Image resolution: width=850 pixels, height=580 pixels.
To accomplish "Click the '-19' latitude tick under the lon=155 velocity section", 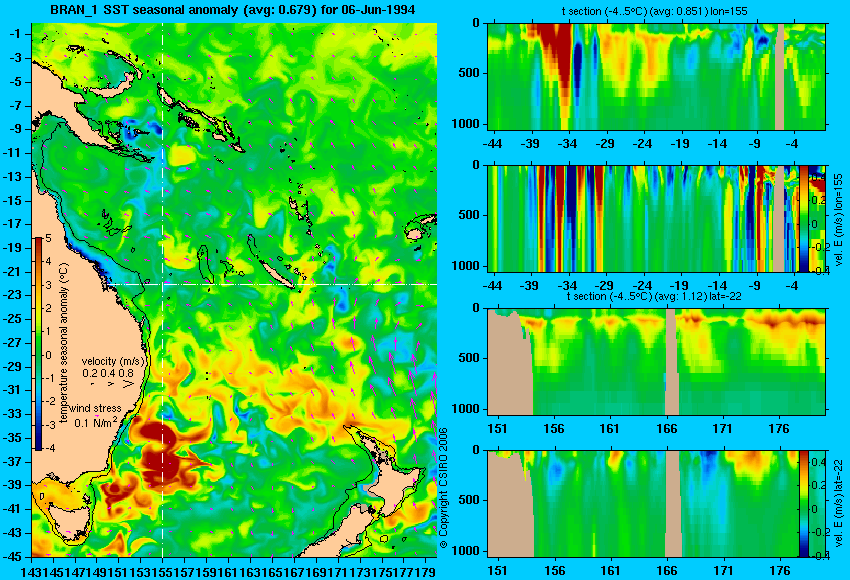I will point(679,286).
